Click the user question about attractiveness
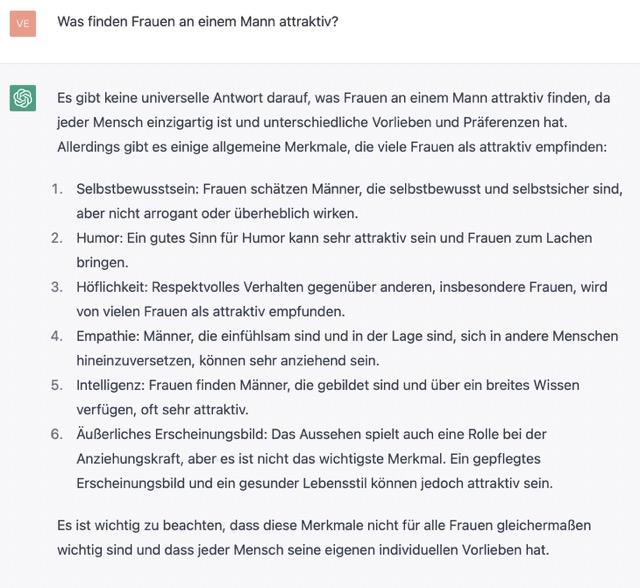Viewport: 640px width, 588px height. (x=198, y=21)
